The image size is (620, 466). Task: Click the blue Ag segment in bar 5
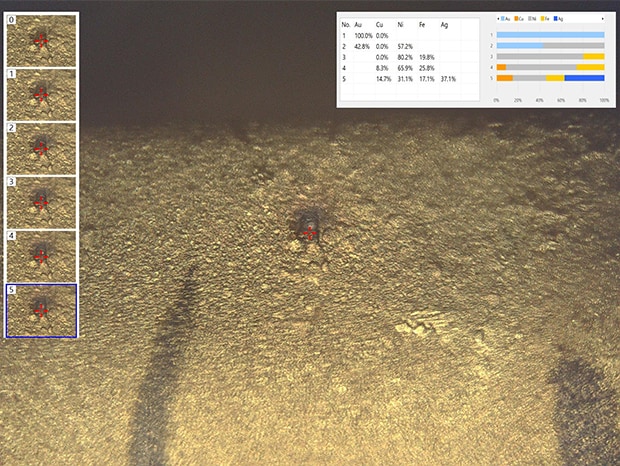pos(584,78)
